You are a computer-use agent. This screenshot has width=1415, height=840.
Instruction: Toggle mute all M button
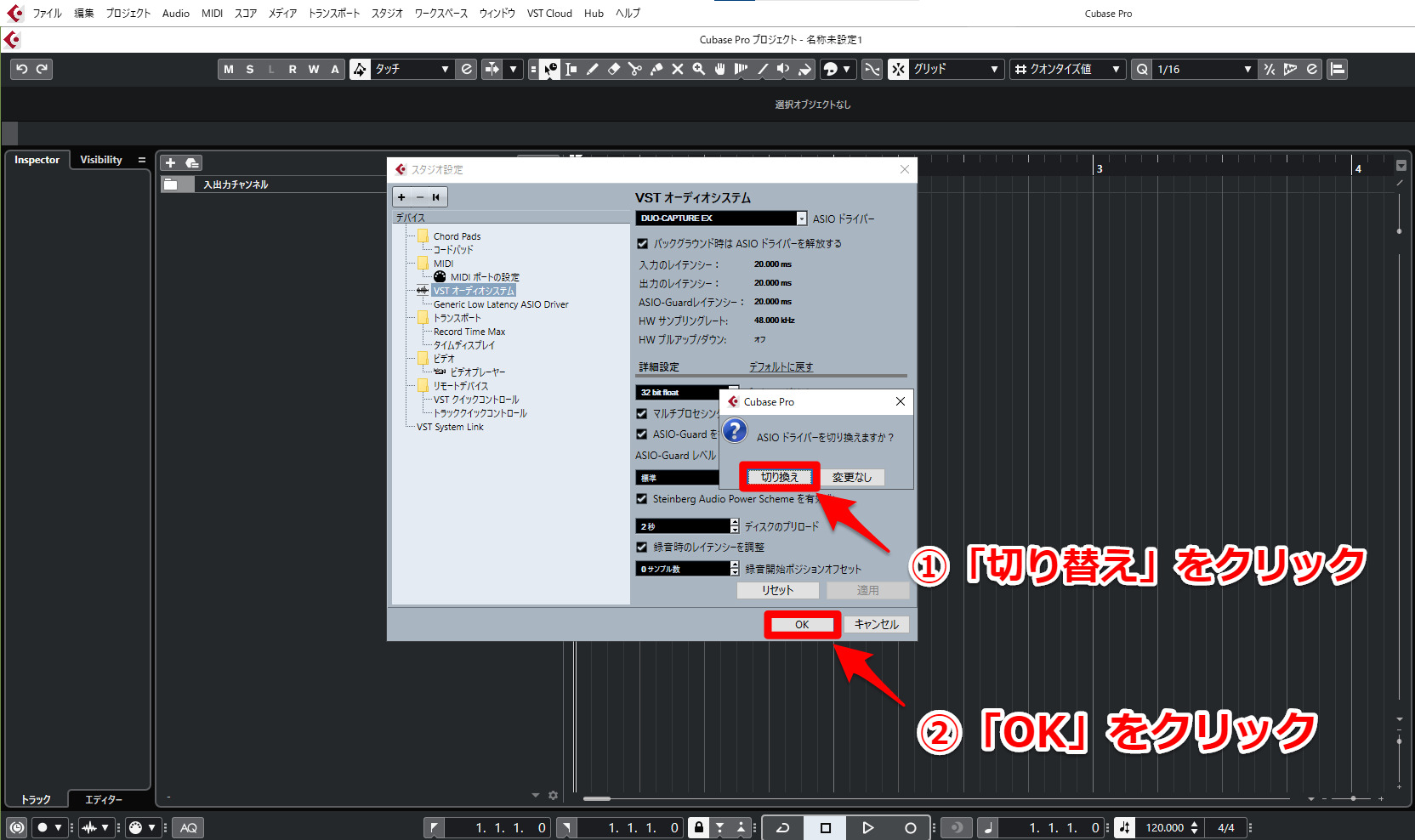[x=229, y=69]
